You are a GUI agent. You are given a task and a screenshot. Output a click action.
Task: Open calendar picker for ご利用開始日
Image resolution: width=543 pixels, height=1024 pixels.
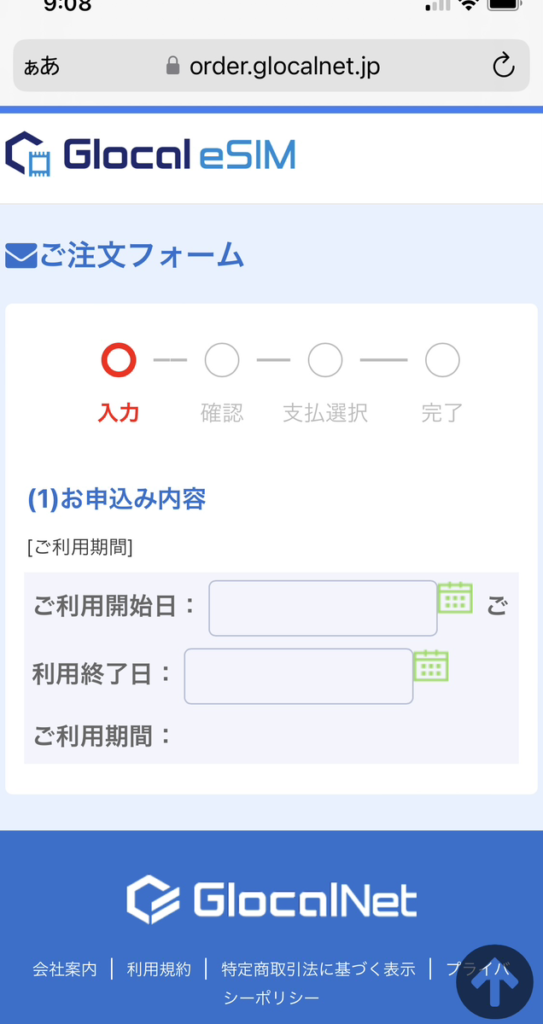pyautogui.click(x=455, y=597)
